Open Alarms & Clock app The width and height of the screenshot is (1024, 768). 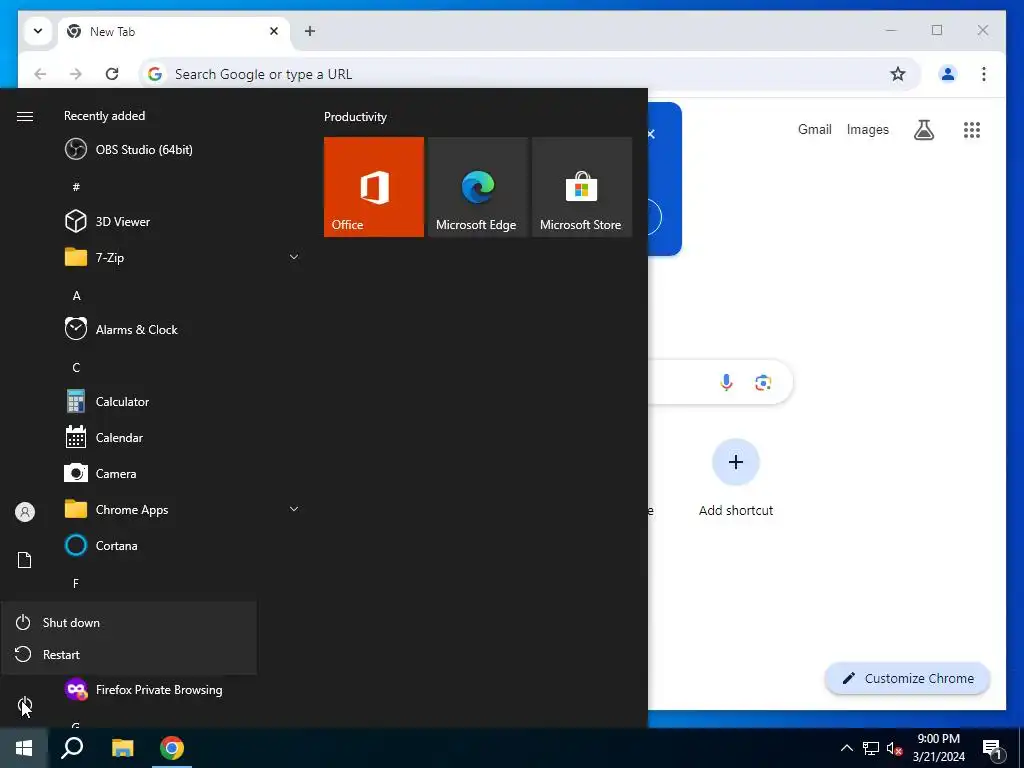pos(182,329)
